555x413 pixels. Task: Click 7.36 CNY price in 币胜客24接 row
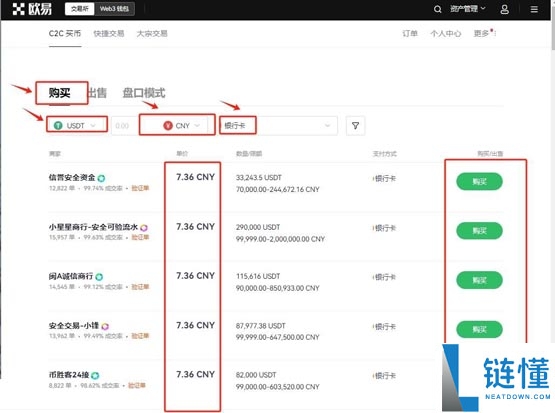point(195,374)
